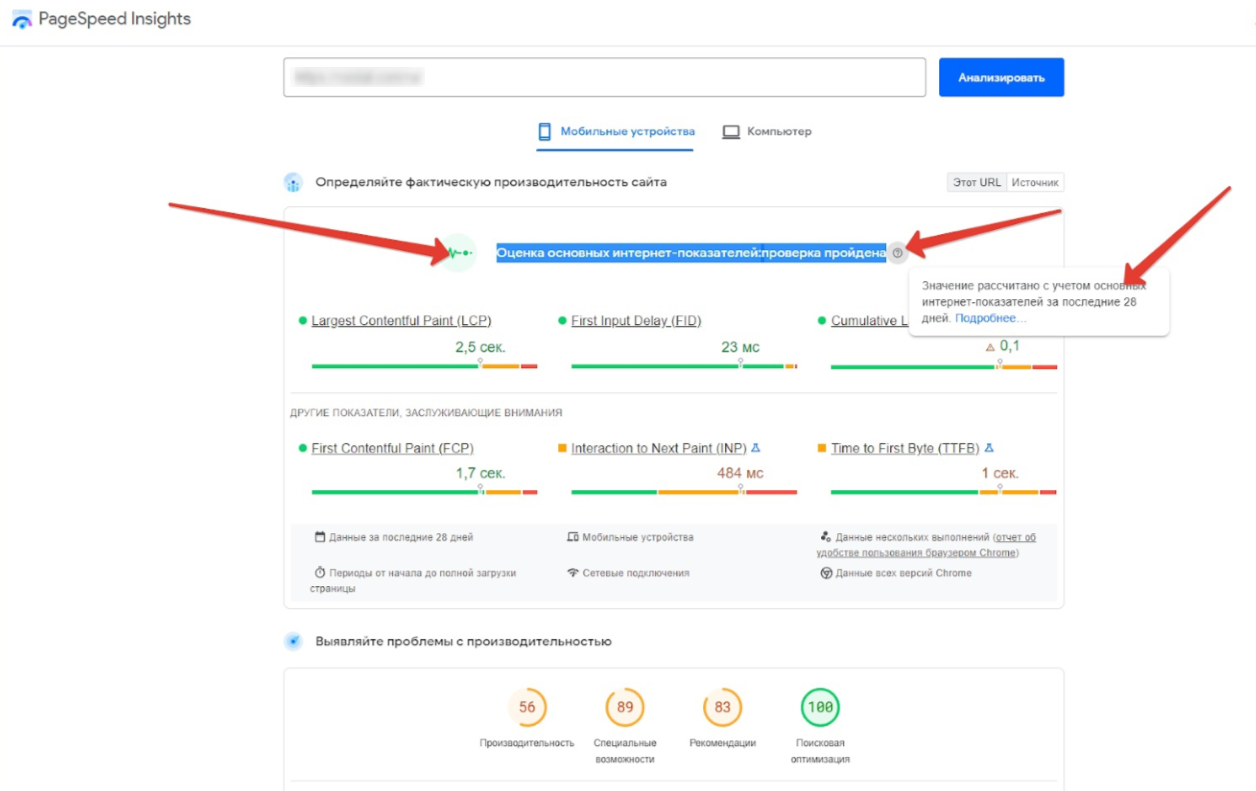Click the experimental flask icon beside INP
Image resolution: width=1256 pixels, height=791 pixels.
tap(756, 448)
